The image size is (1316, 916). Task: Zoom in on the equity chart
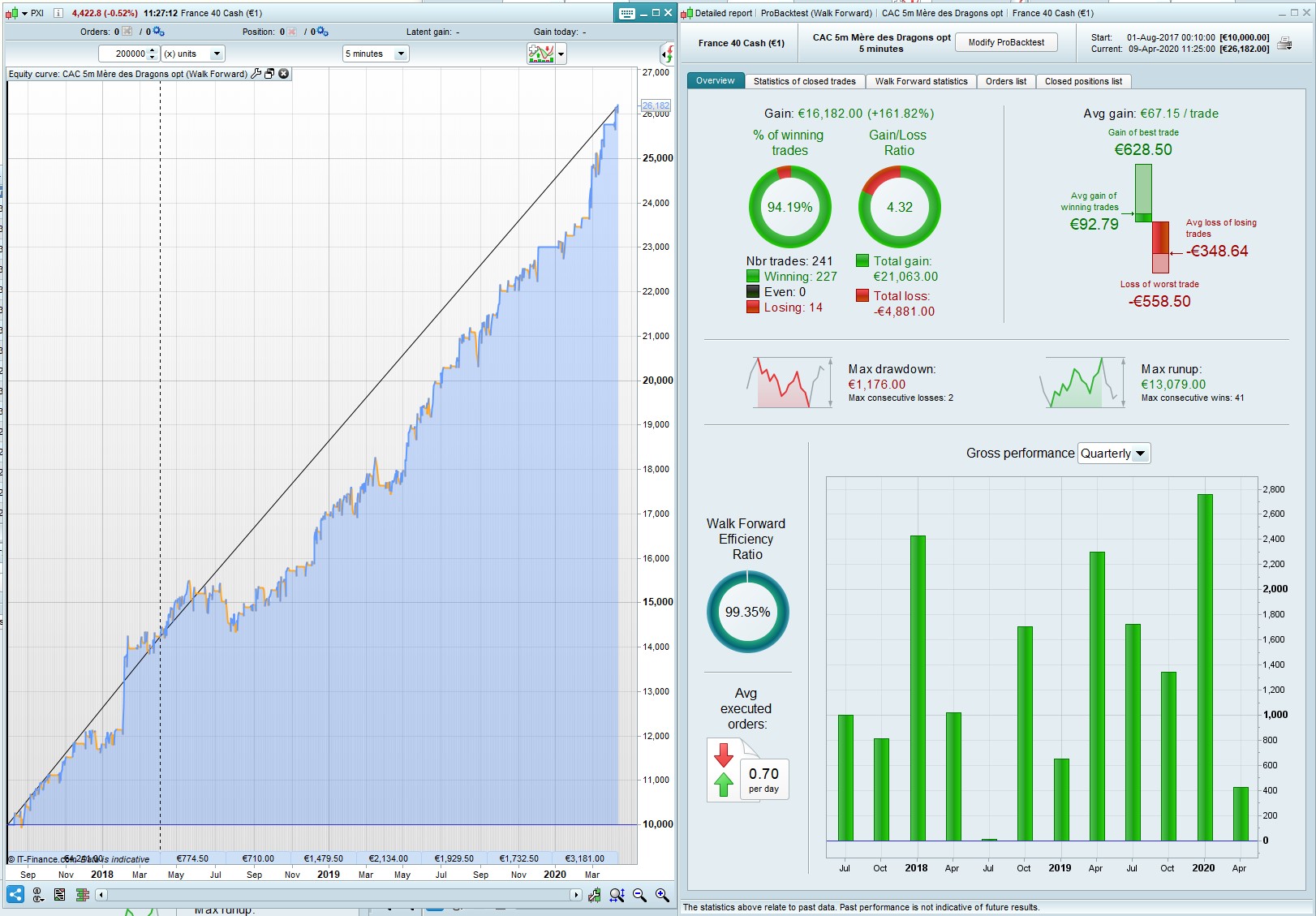click(x=662, y=895)
